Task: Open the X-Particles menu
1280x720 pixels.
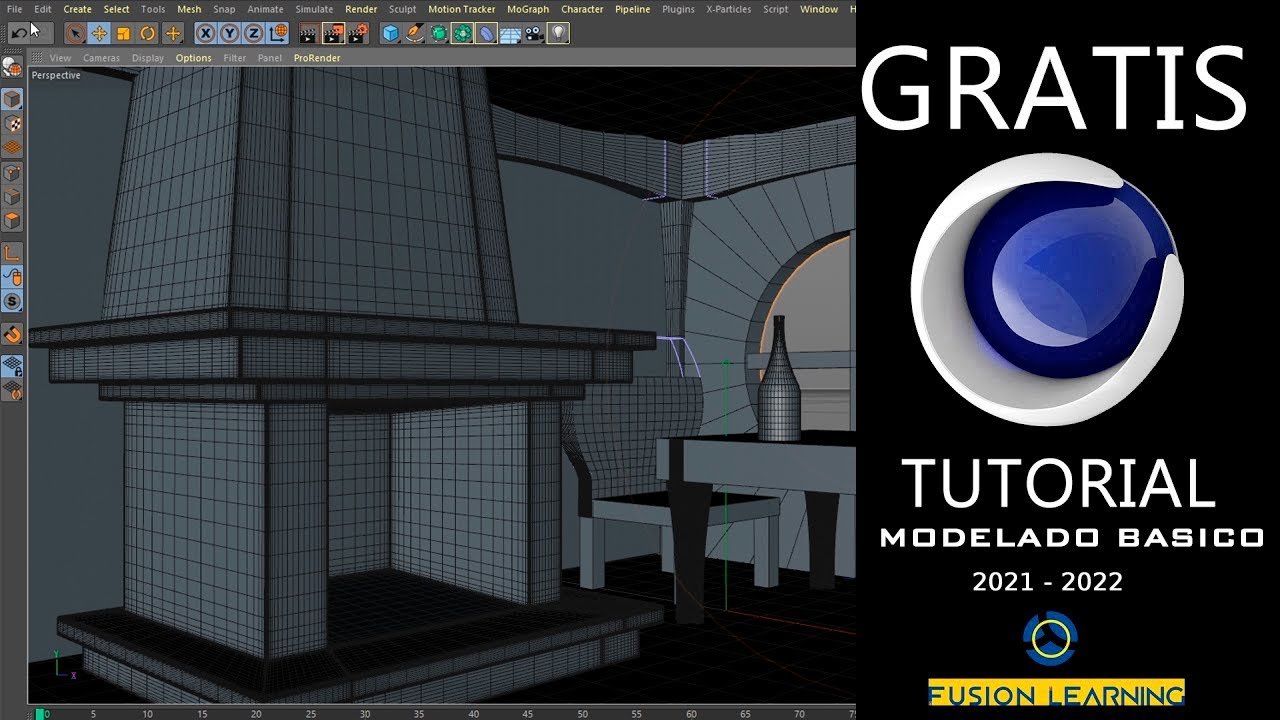Action: click(730, 9)
